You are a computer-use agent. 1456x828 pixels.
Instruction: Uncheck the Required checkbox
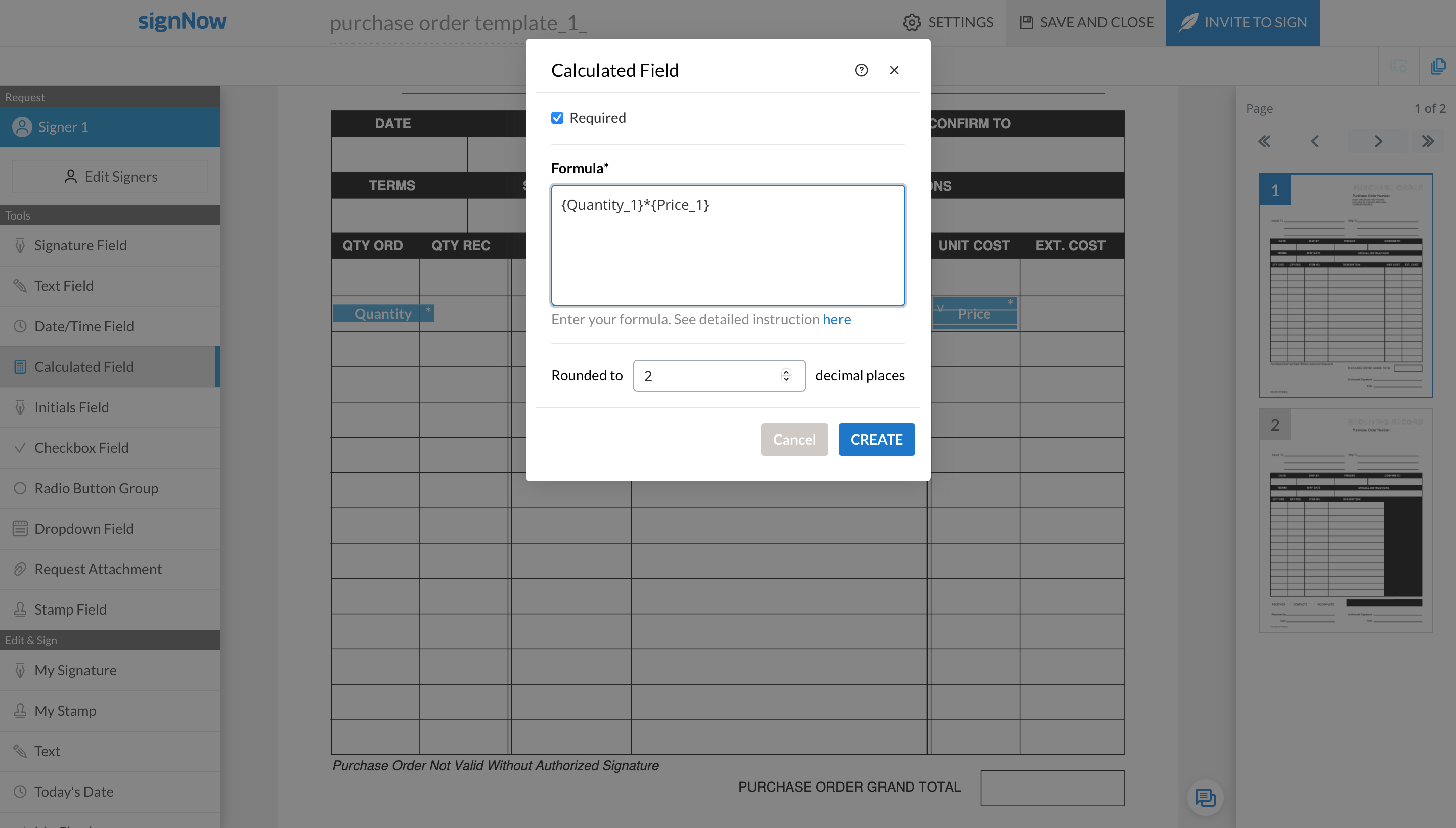pos(557,118)
